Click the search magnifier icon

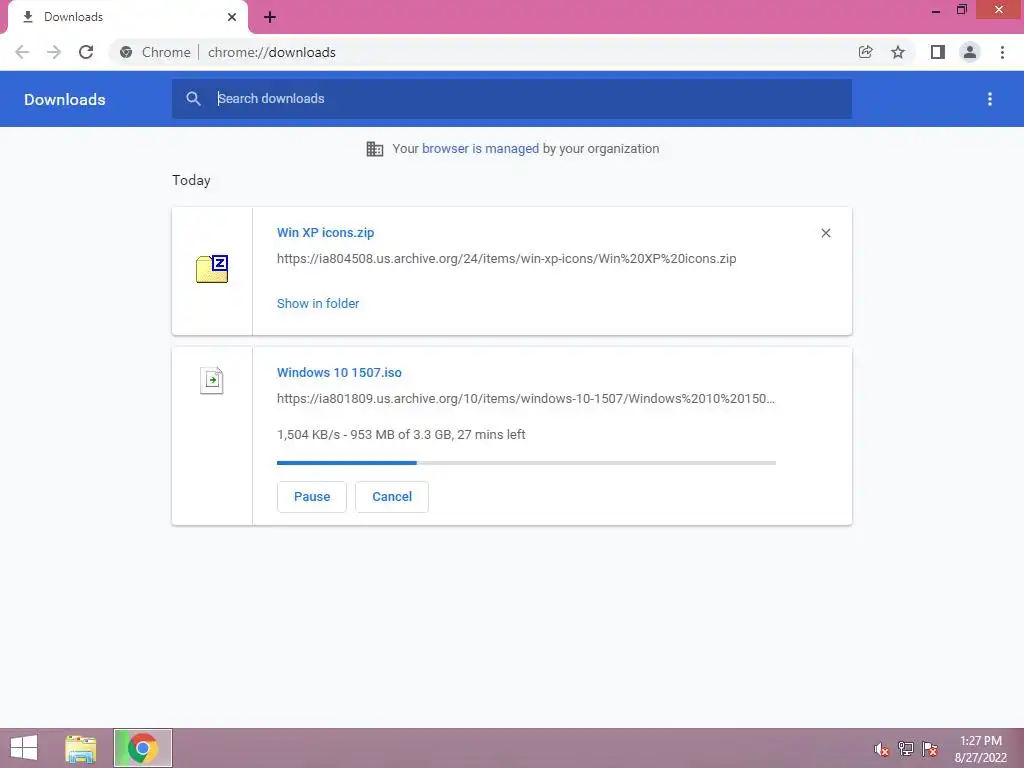click(193, 99)
